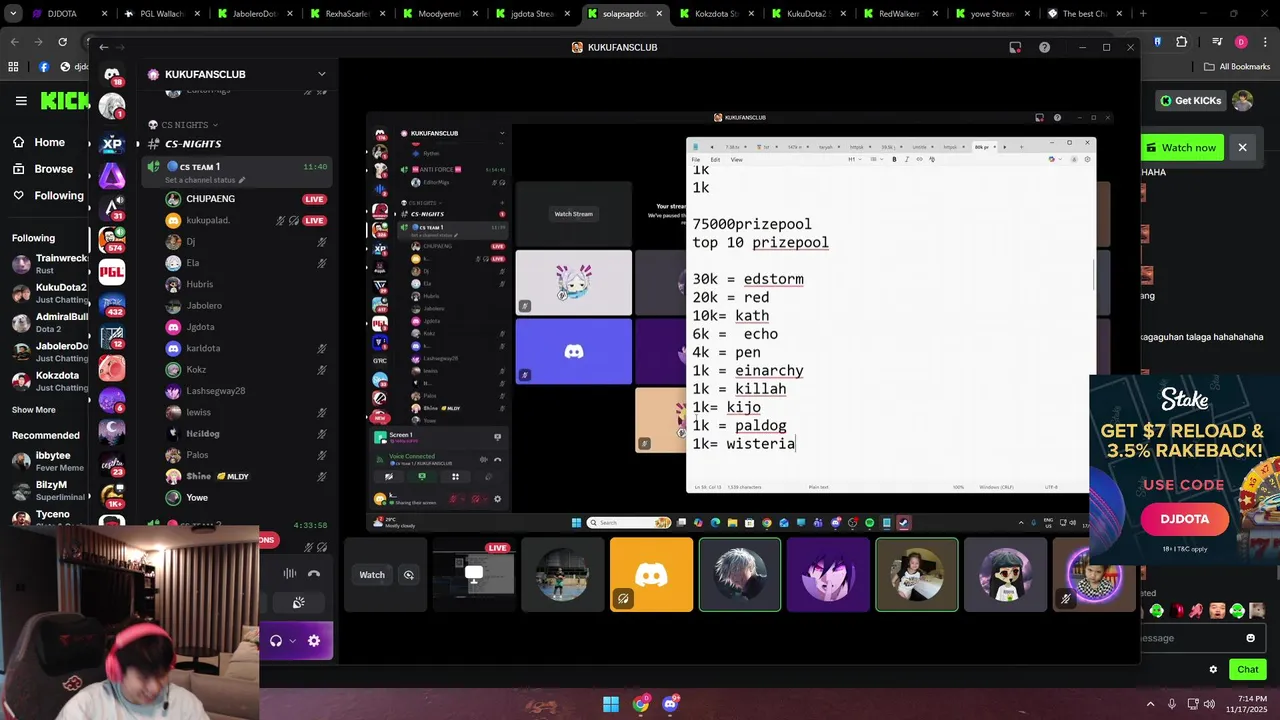Open Chrome from Windows taskbar
This screenshot has height=720, width=1280.
pyautogui.click(x=641, y=704)
